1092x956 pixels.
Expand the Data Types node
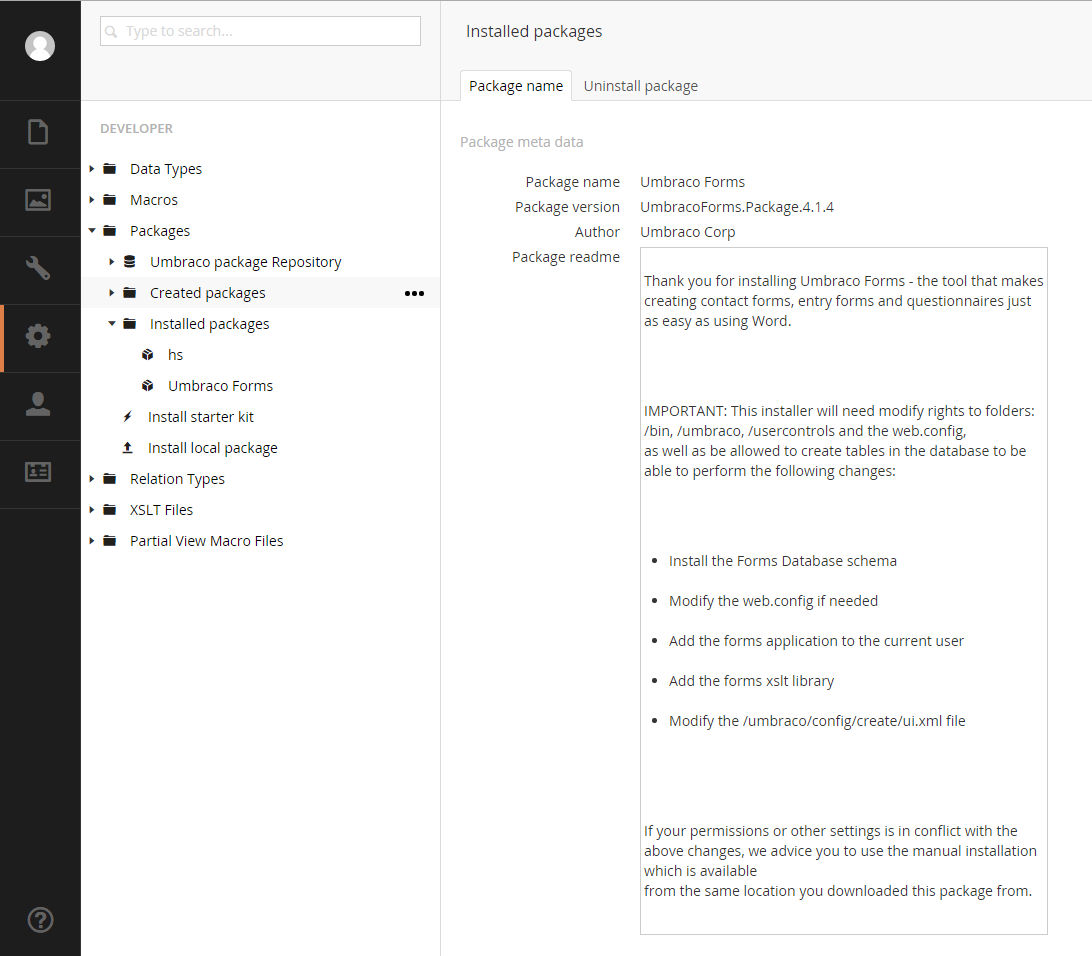pos(91,169)
